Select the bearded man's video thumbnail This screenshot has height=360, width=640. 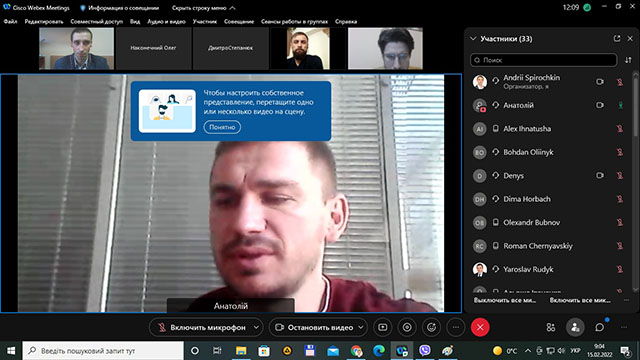pos(308,48)
